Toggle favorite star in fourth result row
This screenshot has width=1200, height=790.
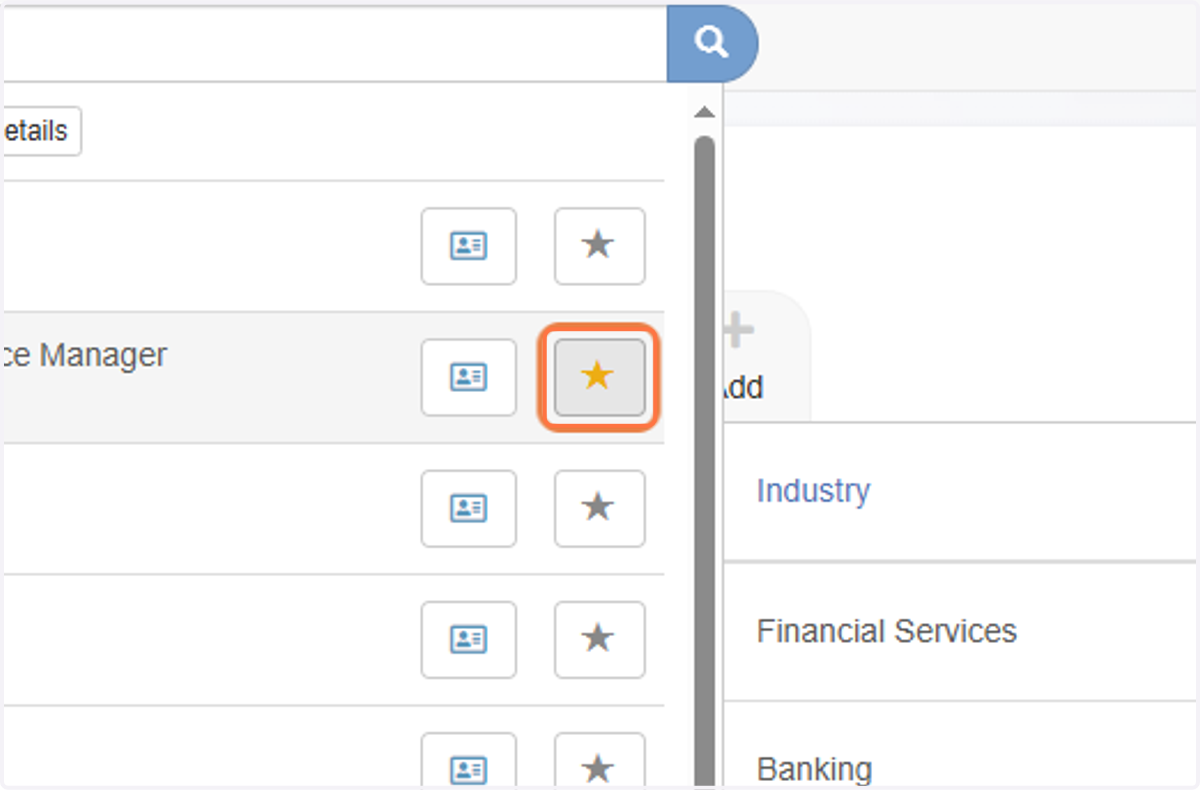[x=599, y=639]
